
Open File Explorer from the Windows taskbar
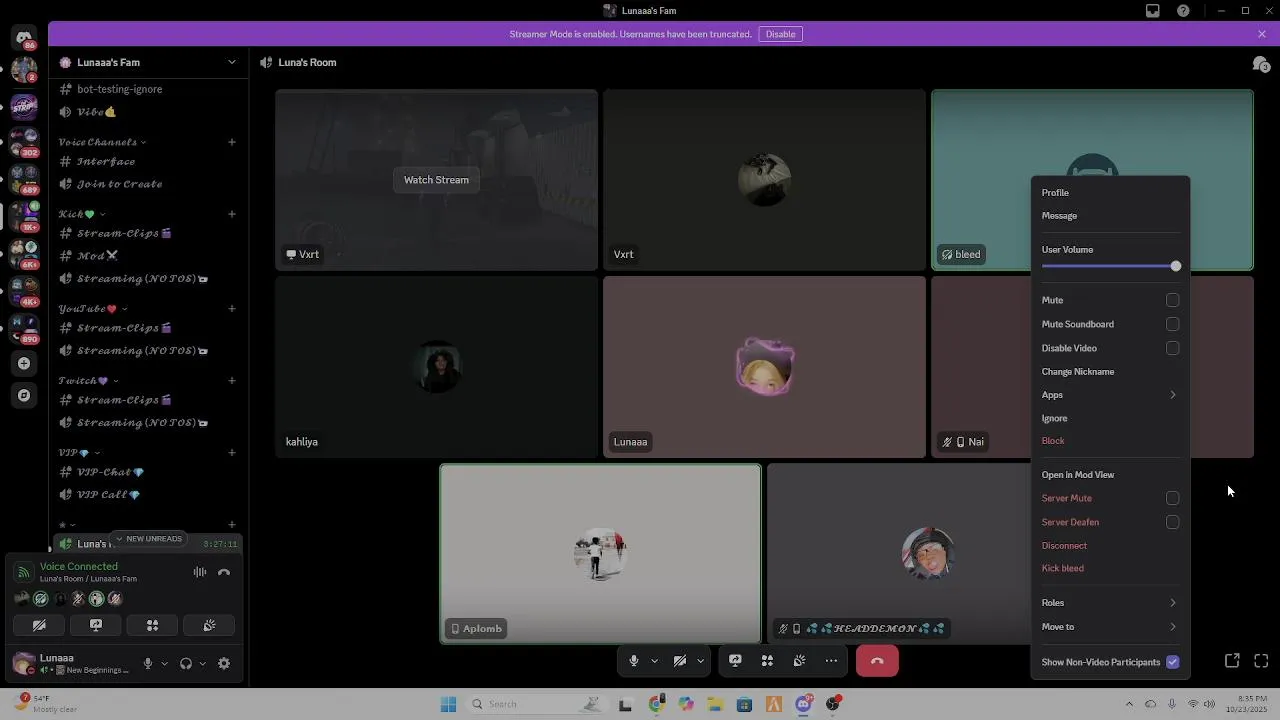(x=715, y=704)
